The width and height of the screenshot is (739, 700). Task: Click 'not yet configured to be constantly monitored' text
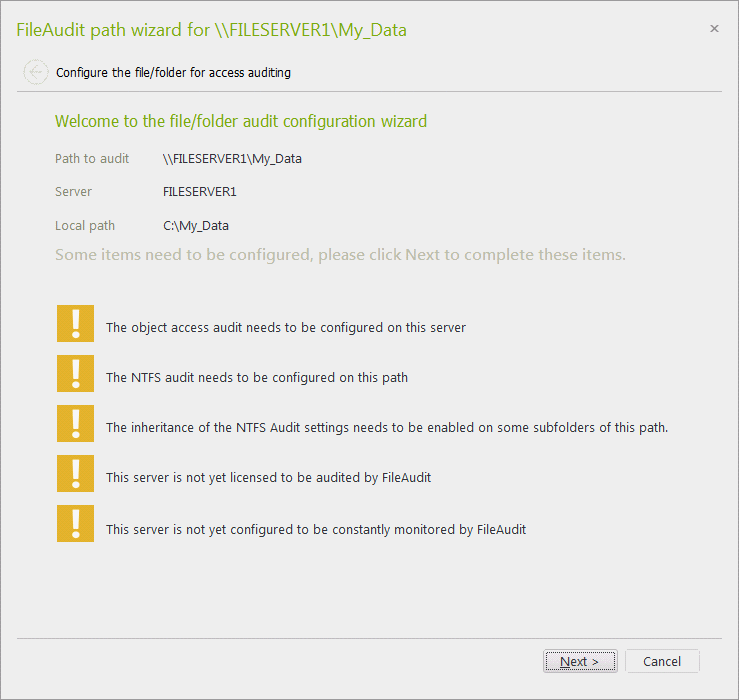click(316, 529)
